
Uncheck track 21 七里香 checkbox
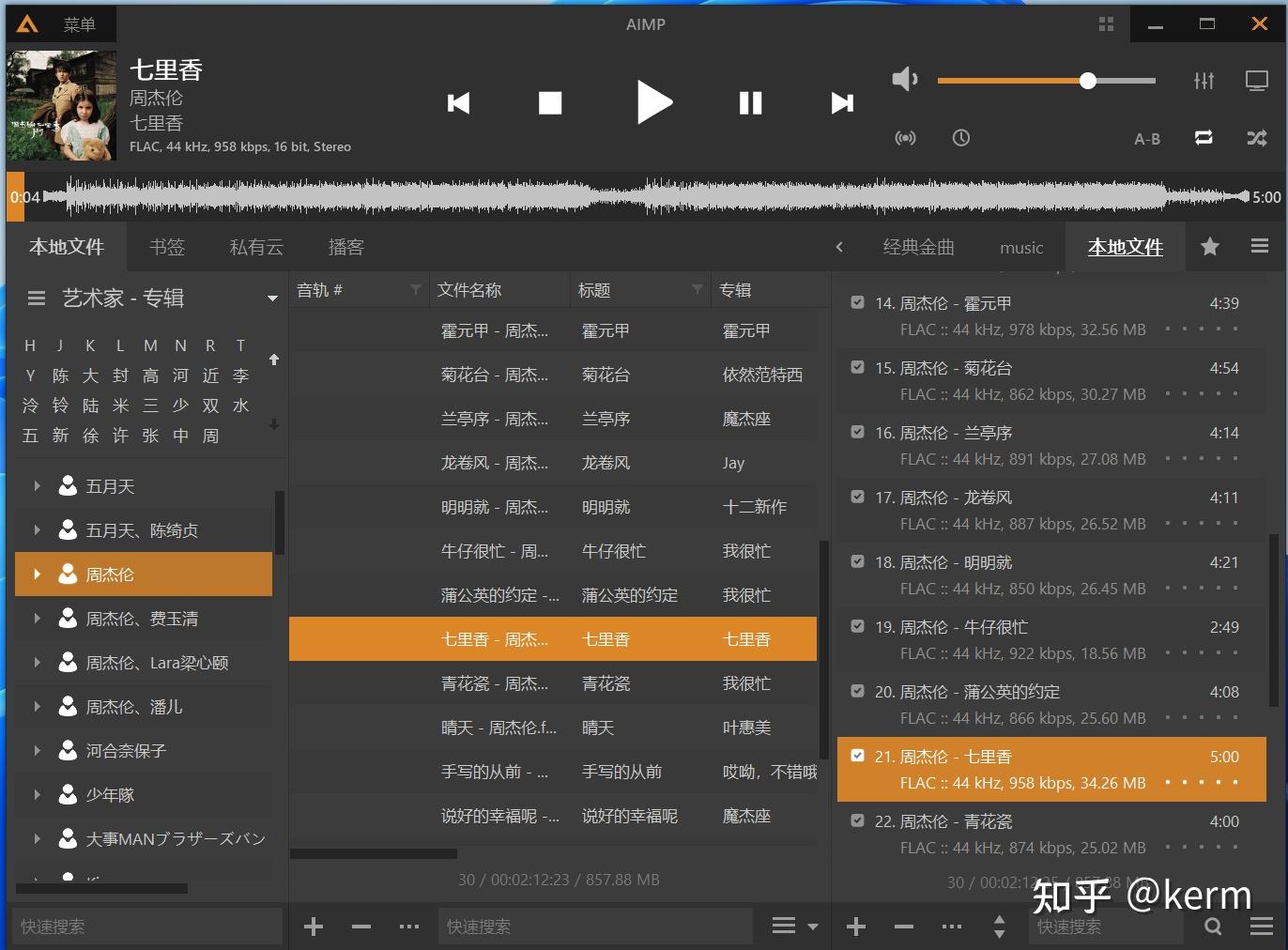pos(857,756)
